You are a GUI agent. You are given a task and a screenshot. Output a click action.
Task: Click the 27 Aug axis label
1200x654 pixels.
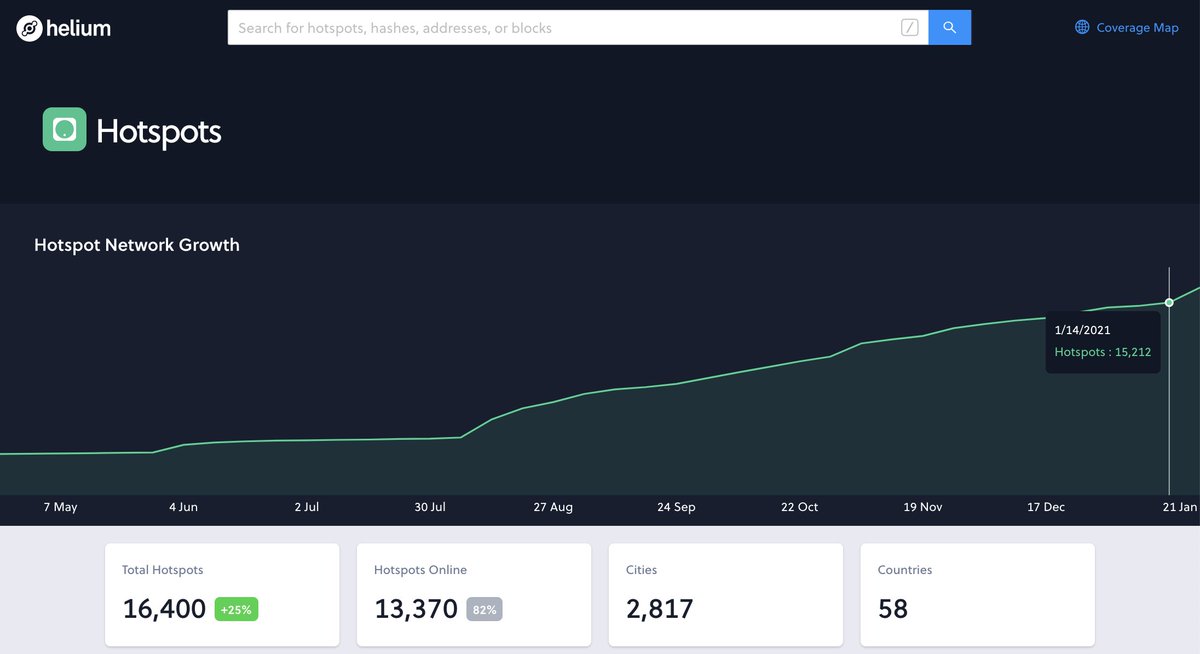pyautogui.click(x=553, y=507)
